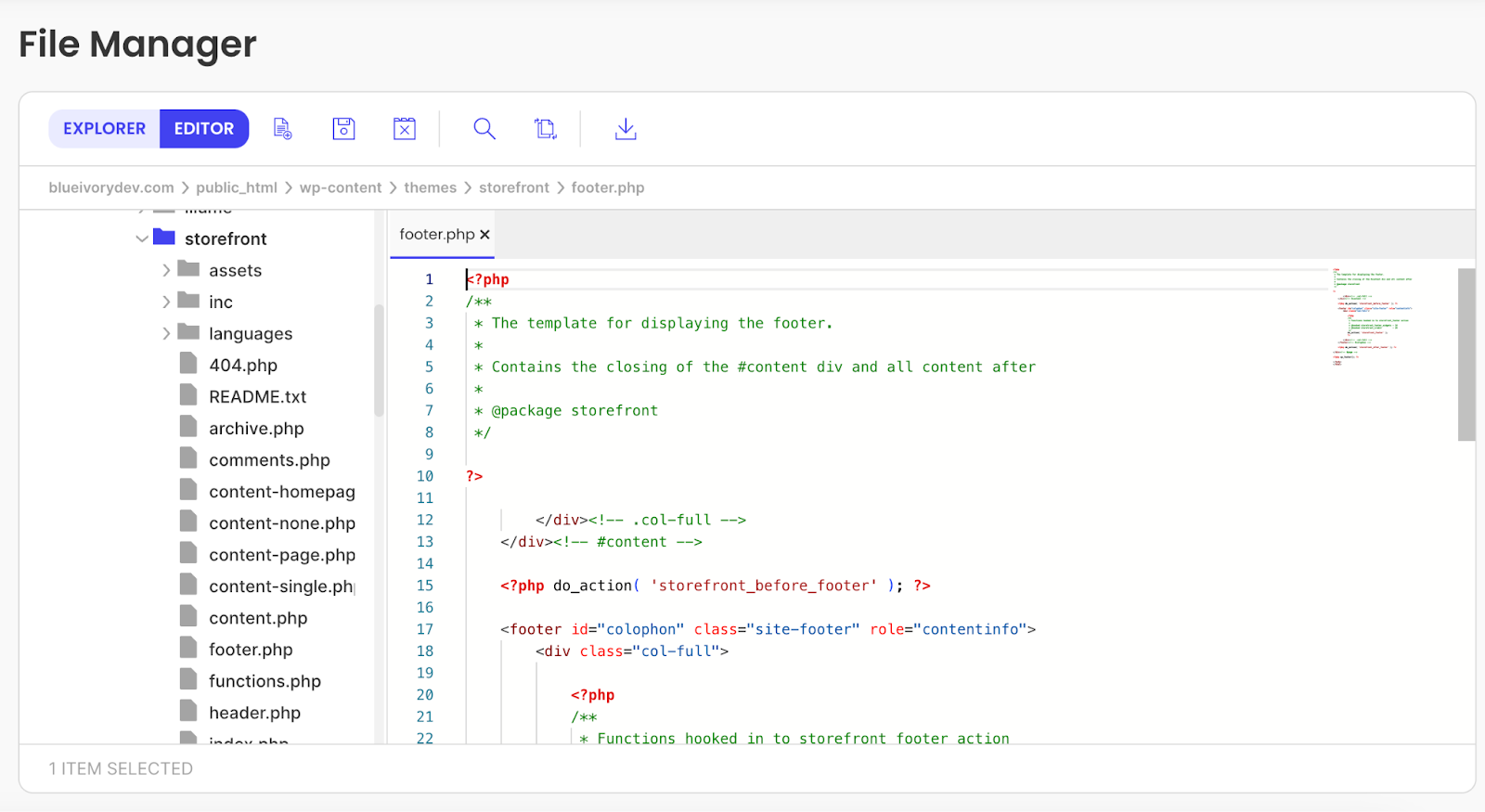Open archive.php in file tree

click(256, 429)
